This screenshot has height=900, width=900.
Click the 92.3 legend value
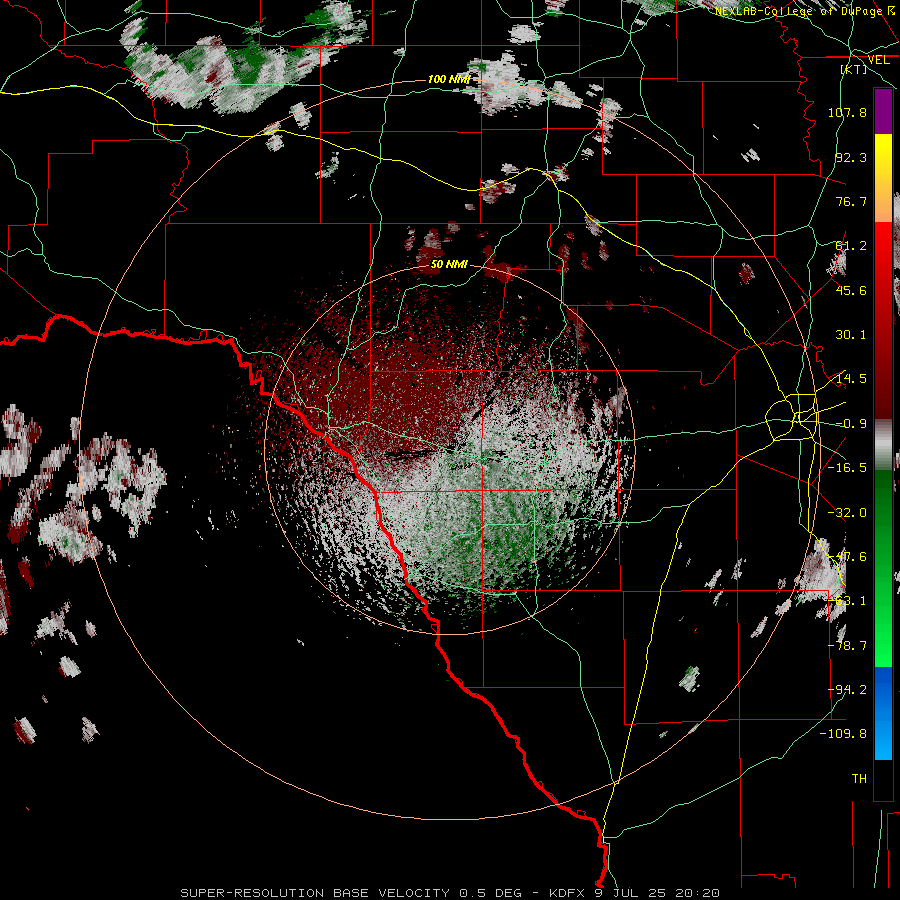[x=851, y=157]
